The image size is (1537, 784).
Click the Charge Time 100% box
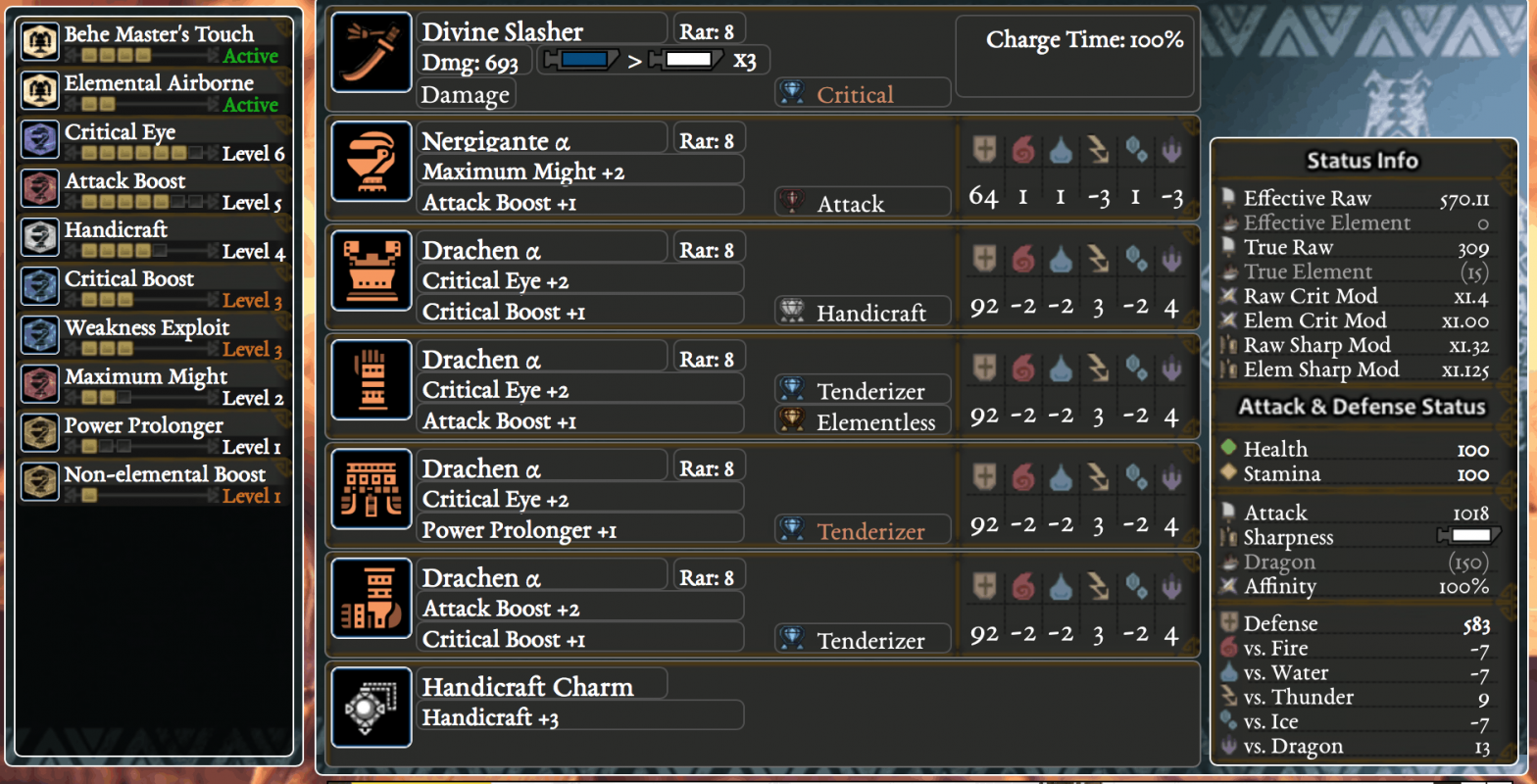click(x=1075, y=56)
